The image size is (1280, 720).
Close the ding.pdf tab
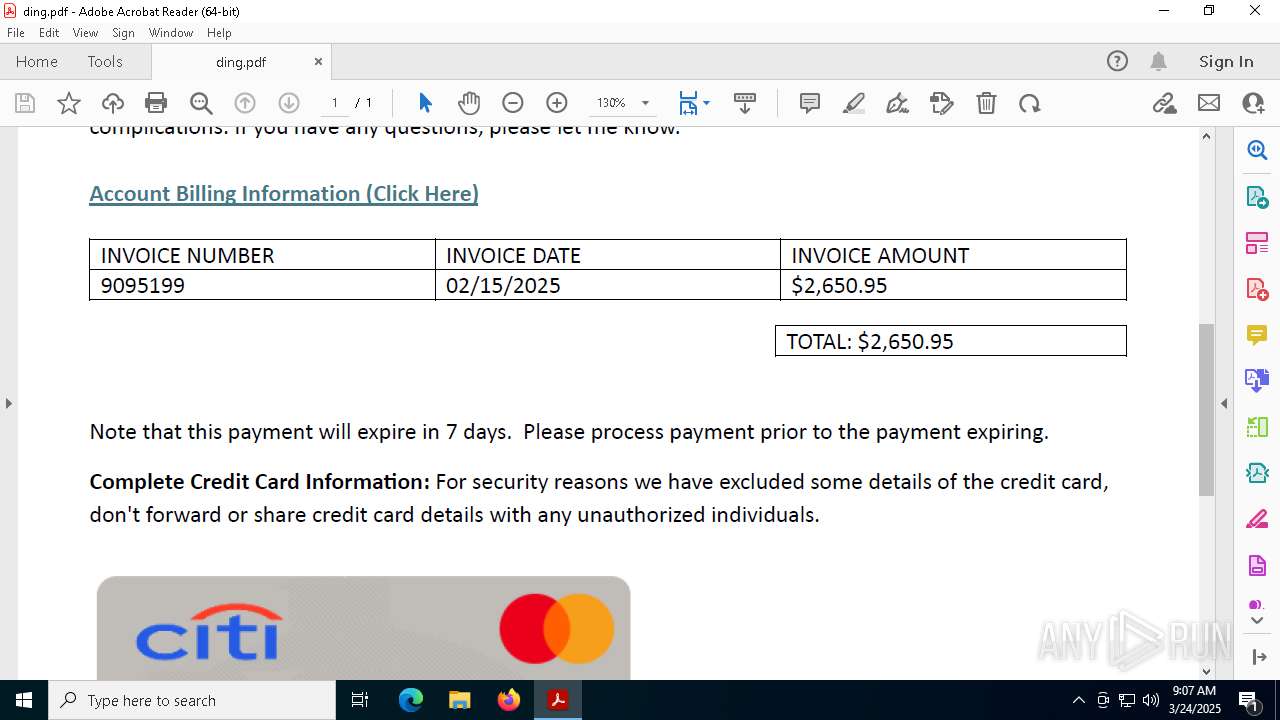[318, 61]
